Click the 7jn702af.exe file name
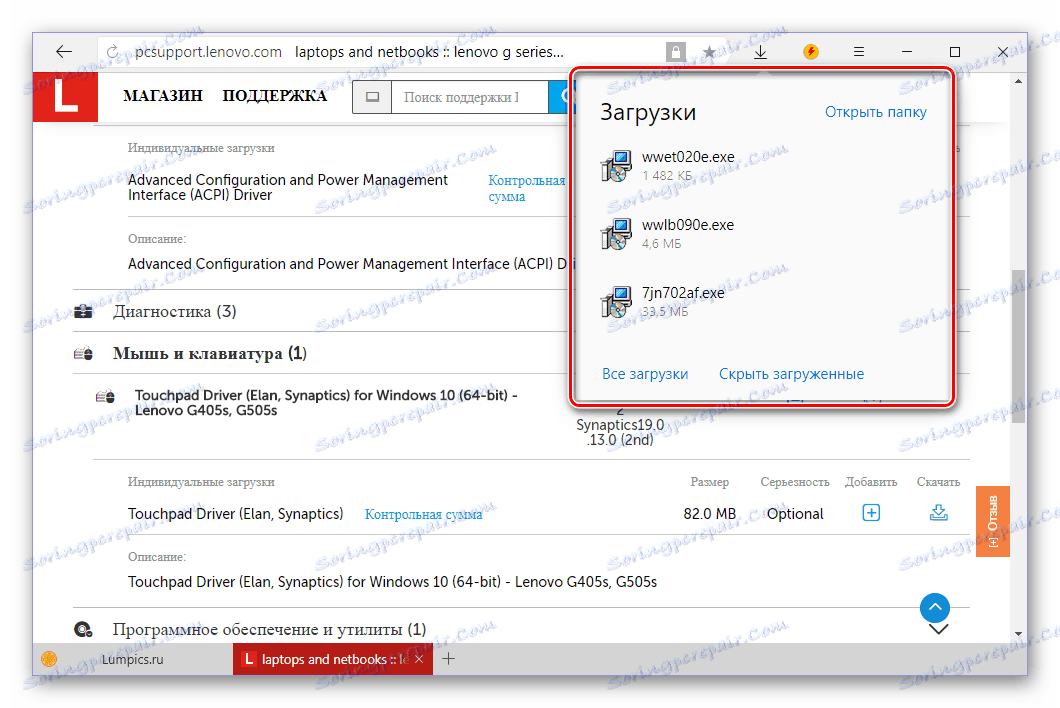The image size is (1060, 708). pos(683,293)
